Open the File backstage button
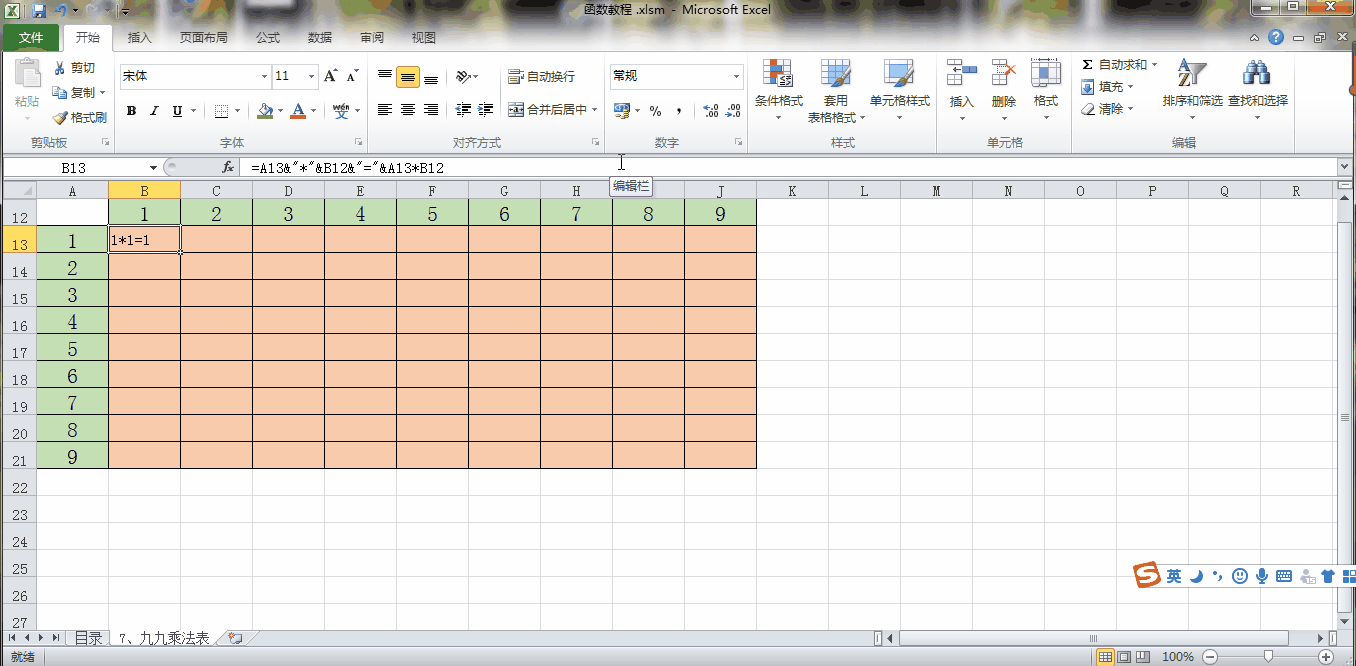 [x=31, y=38]
